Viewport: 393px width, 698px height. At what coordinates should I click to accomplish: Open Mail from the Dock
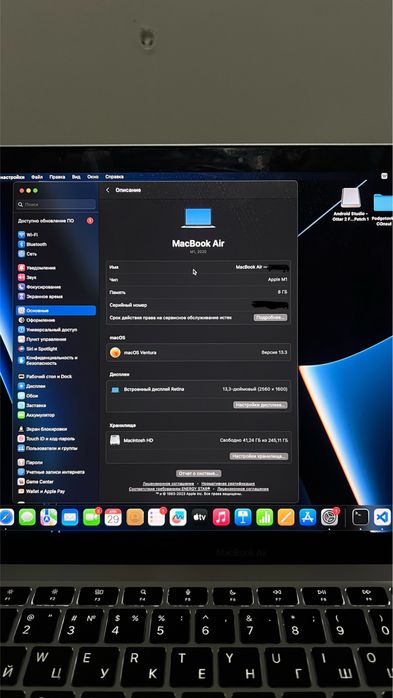(x=70, y=517)
